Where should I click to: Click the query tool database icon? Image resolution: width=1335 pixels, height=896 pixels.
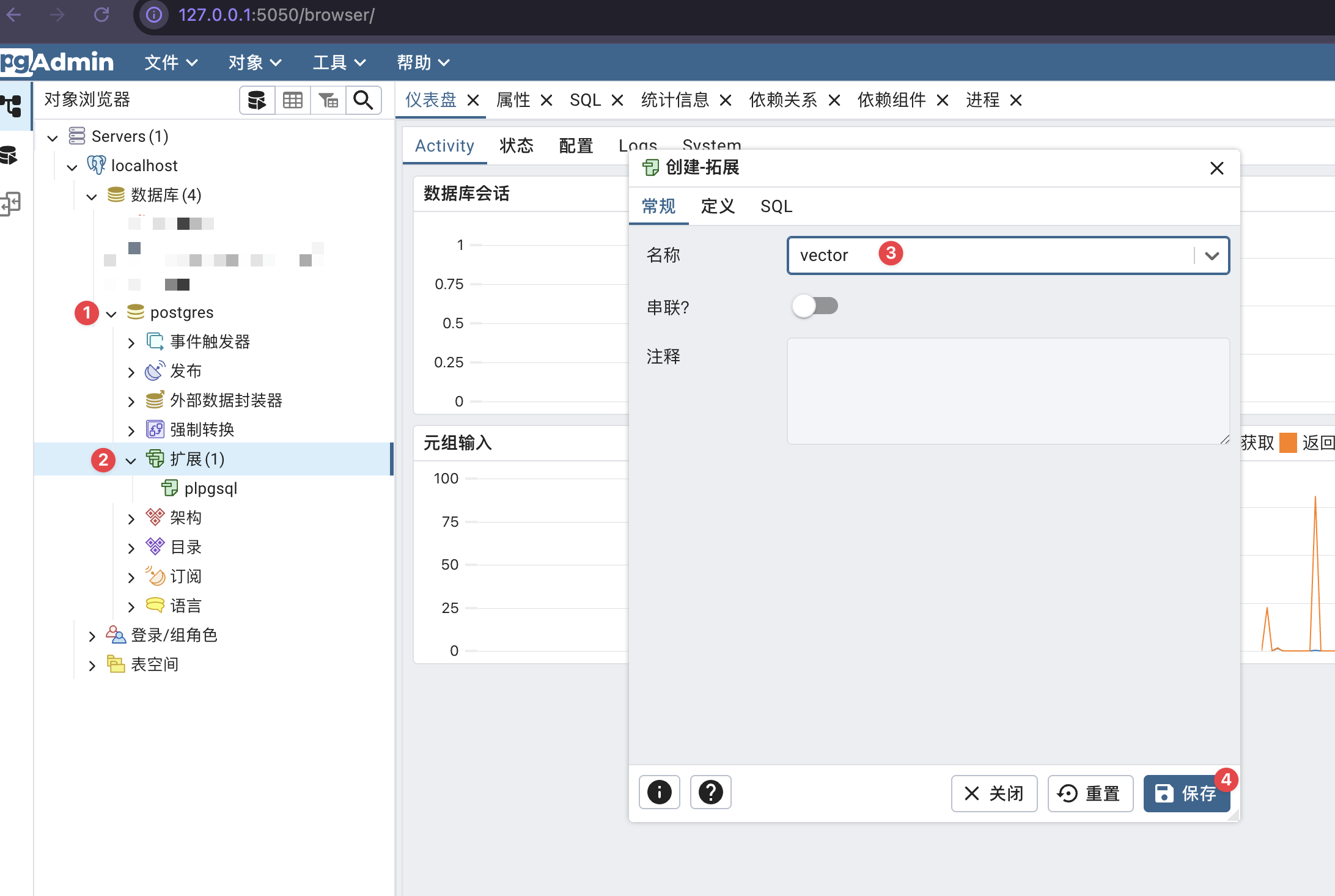click(x=257, y=100)
